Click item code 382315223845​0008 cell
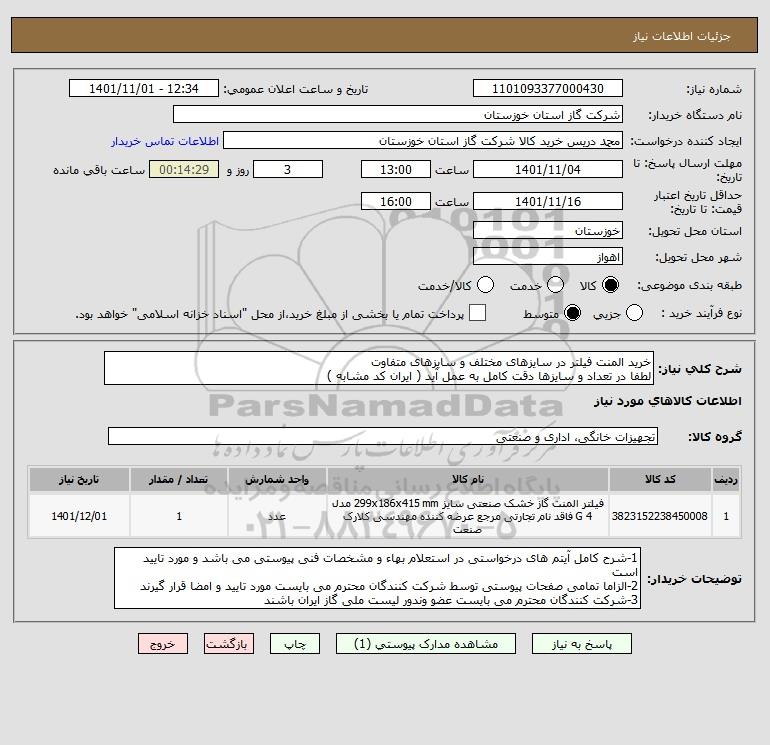This screenshot has width=770, height=745. point(660,516)
